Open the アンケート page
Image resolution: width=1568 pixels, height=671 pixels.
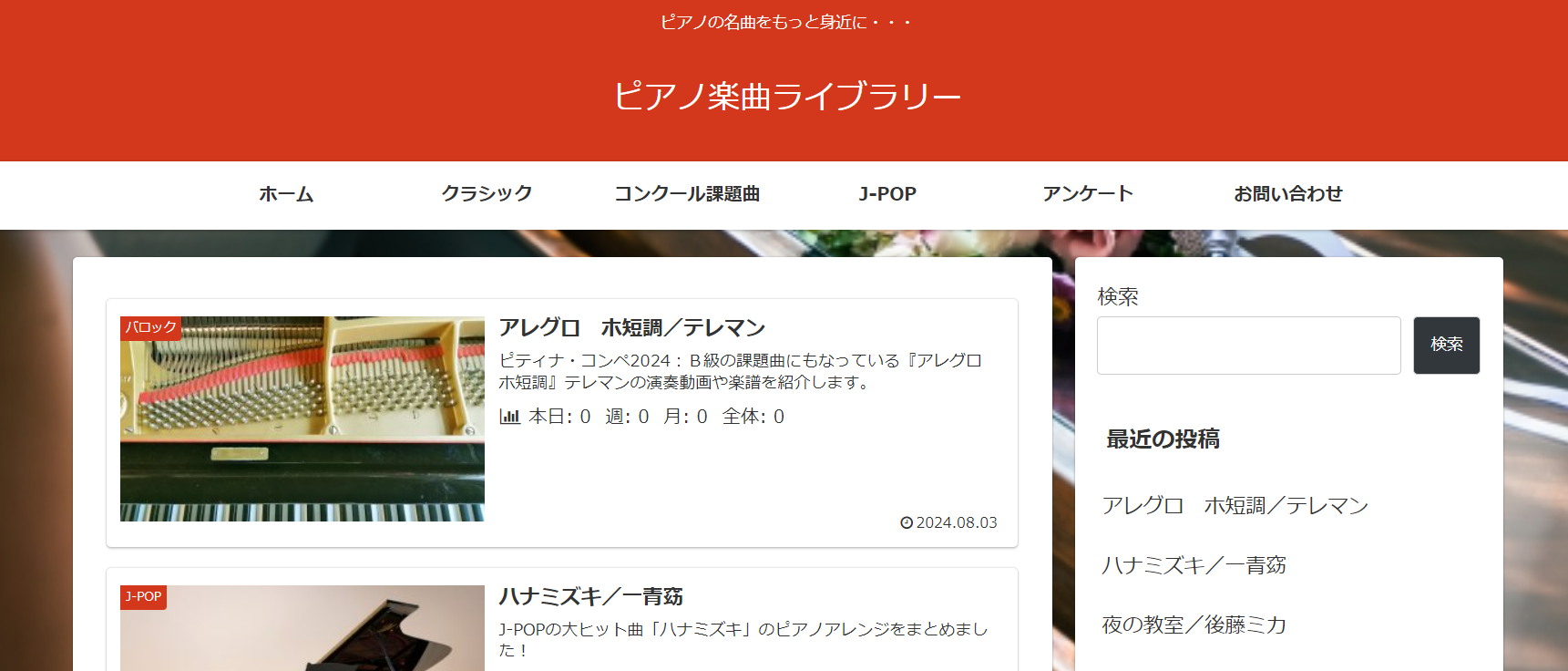(x=1088, y=194)
